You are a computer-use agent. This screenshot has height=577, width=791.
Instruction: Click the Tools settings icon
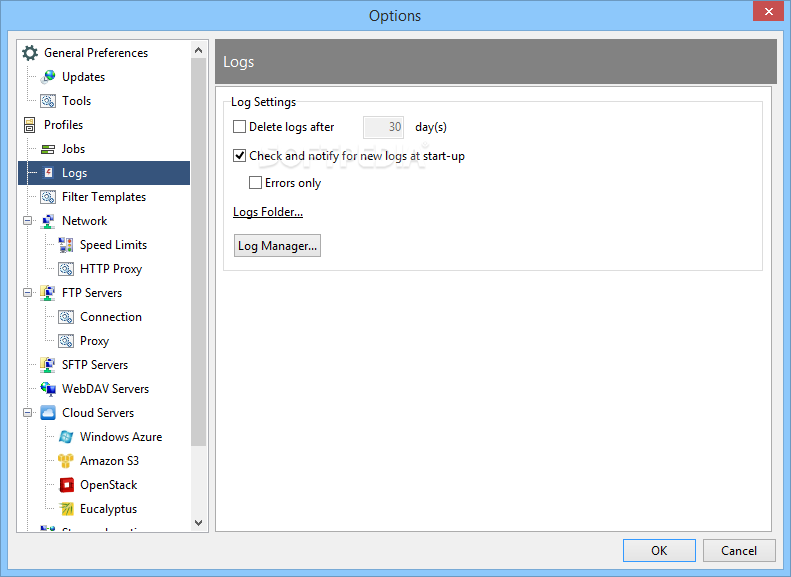pyautogui.click(x=48, y=101)
